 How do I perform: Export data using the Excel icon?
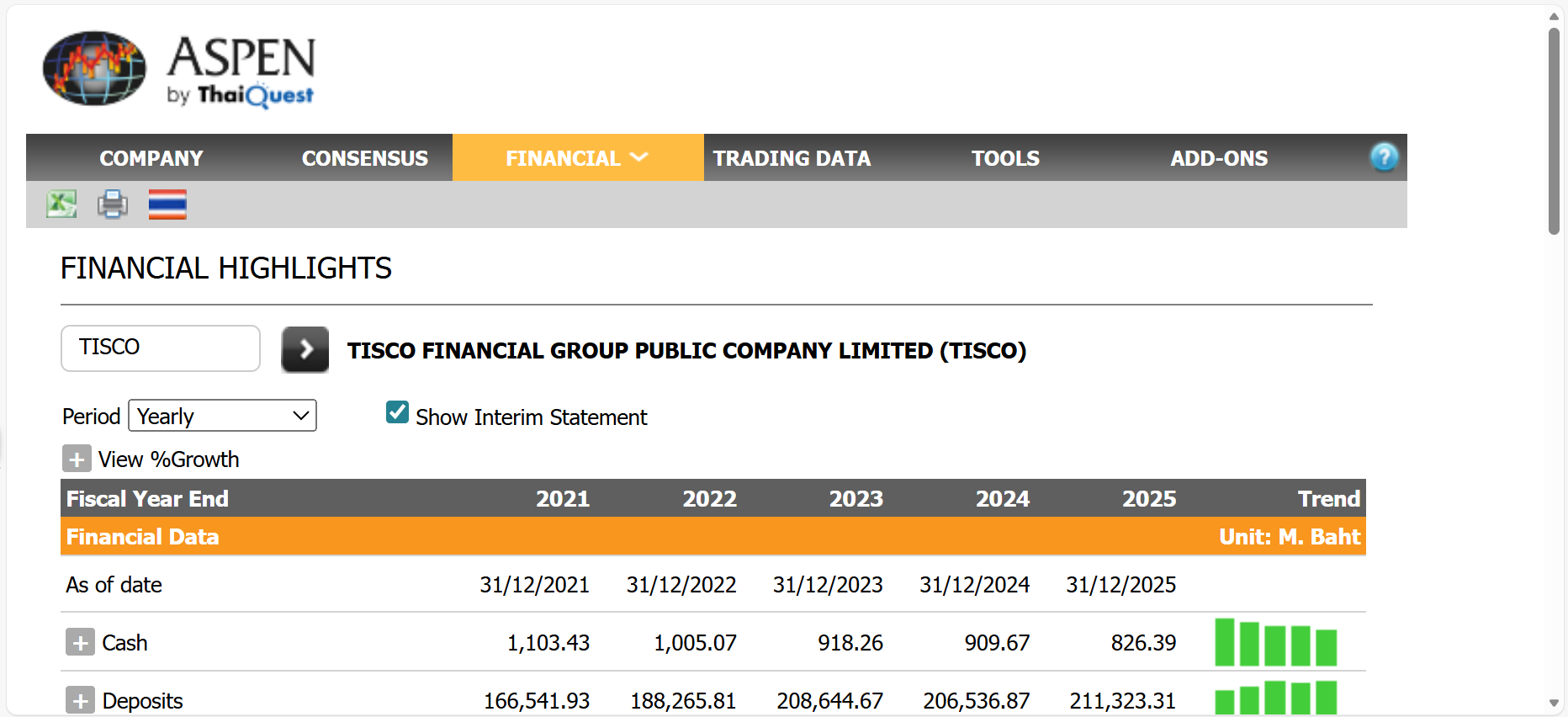pyautogui.click(x=61, y=204)
